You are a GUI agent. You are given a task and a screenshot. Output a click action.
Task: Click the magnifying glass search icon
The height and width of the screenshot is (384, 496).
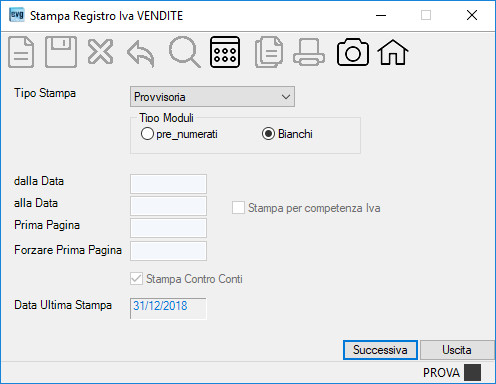pyautogui.click(x=184, y=52)
